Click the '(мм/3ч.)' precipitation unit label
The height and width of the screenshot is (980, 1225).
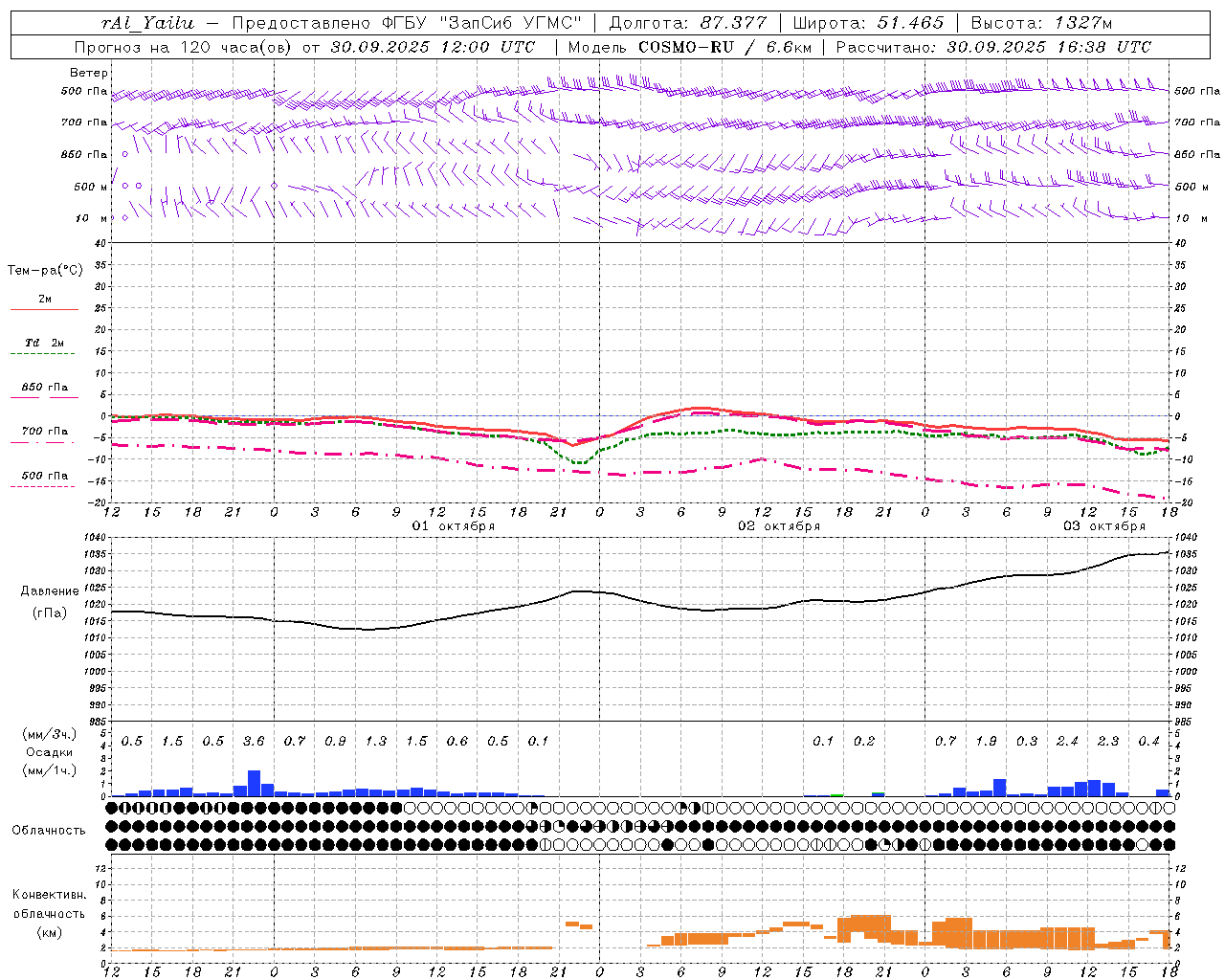50,734
